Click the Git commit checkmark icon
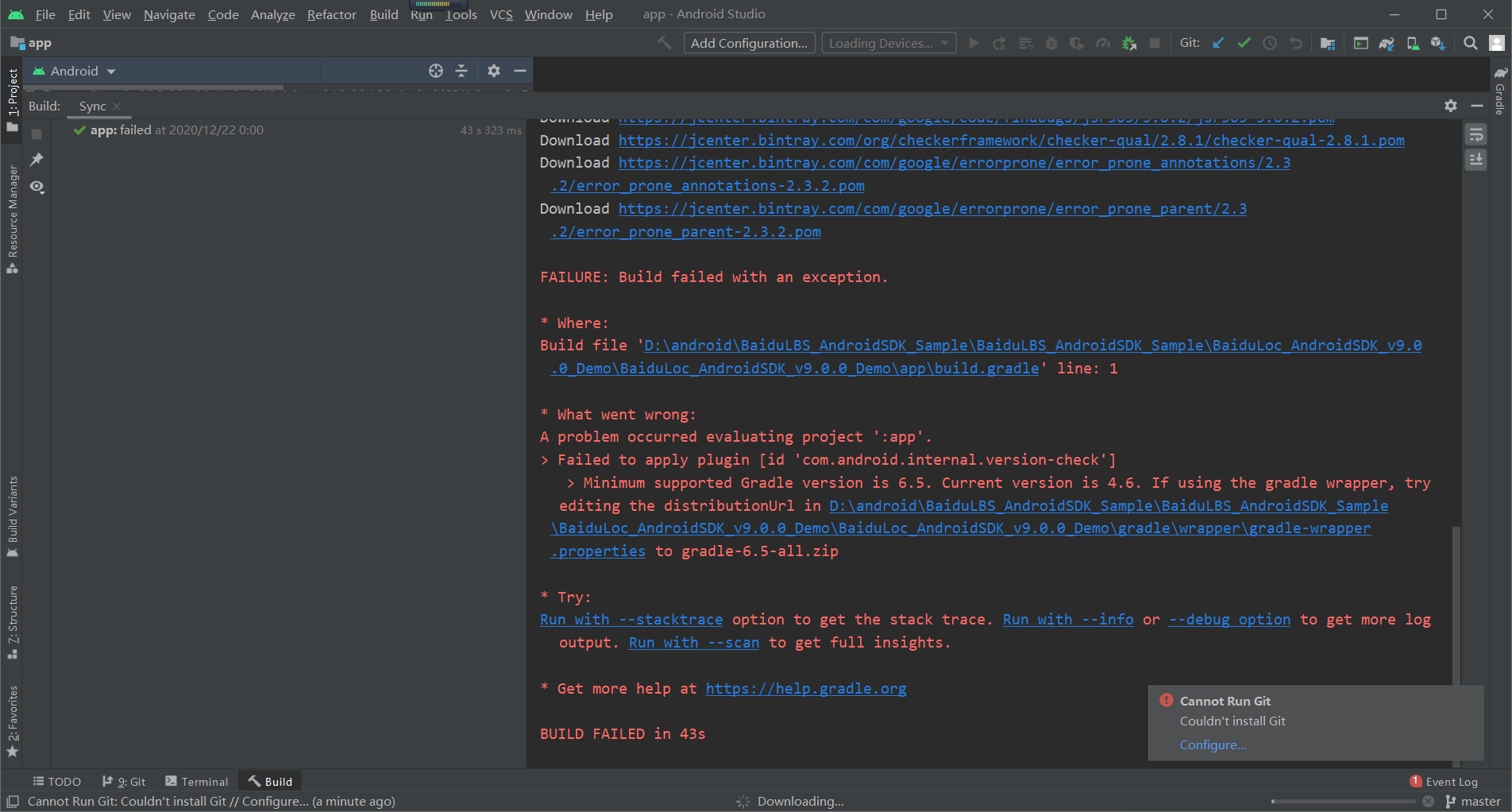This screenshot has height=812, width=1512. pyautogui.click(x=1244, y=43)
